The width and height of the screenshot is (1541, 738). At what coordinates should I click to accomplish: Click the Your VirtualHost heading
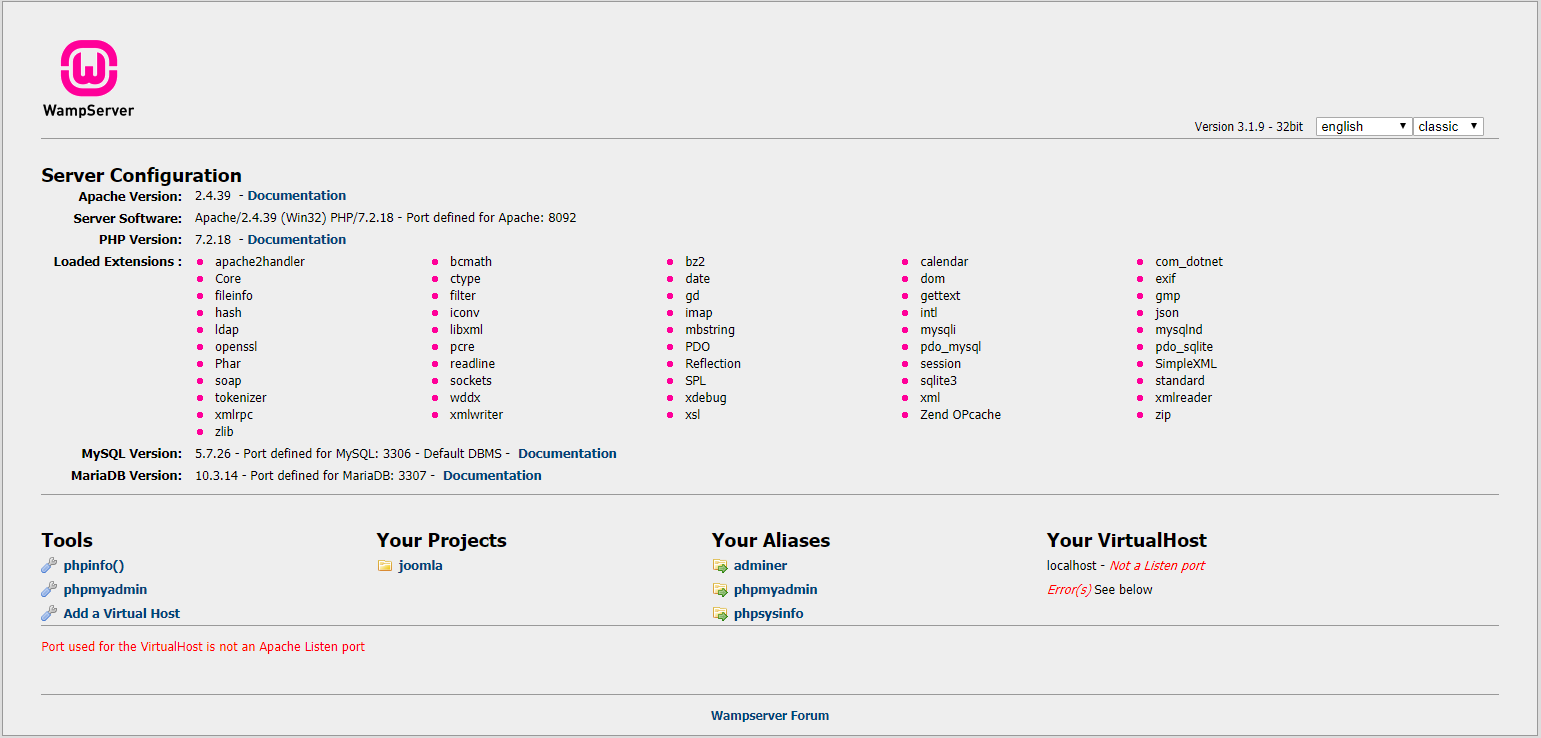coord(1127,540)
